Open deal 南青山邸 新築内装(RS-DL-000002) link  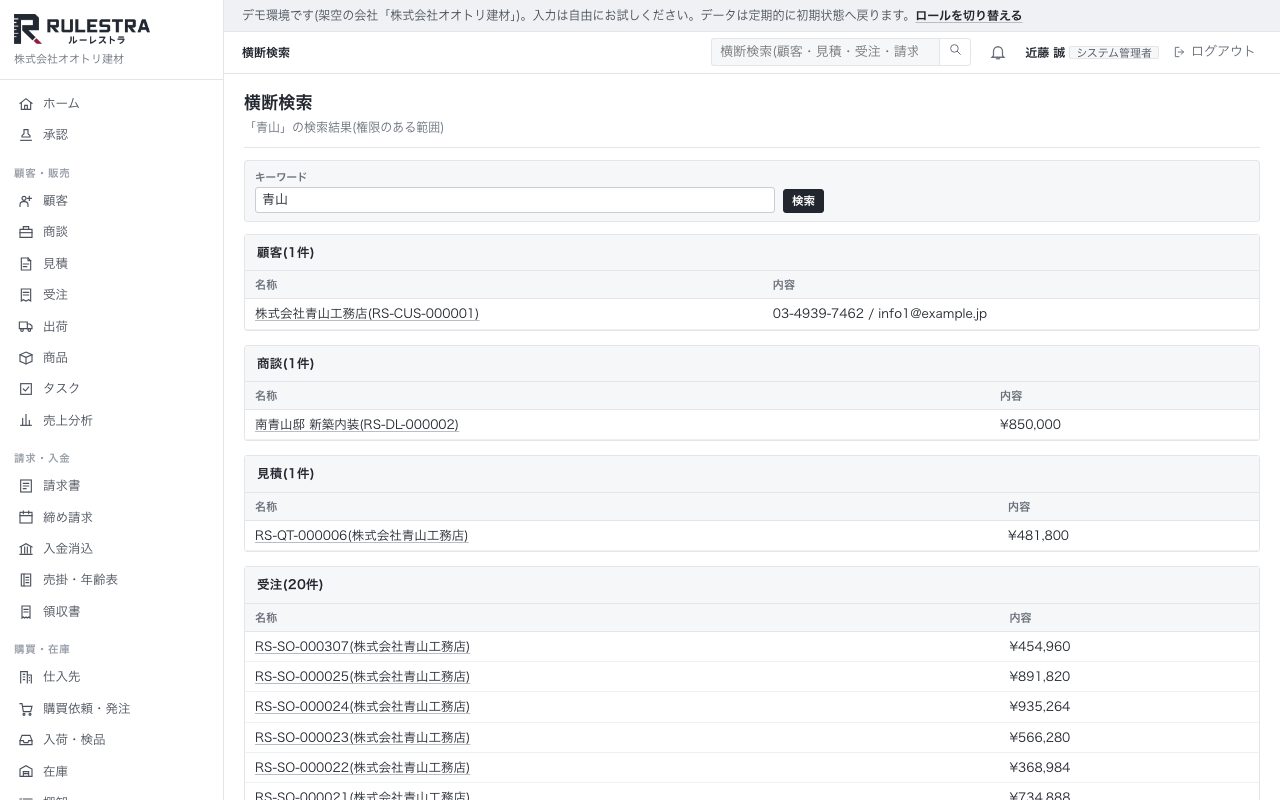click(x=357, y=425)
